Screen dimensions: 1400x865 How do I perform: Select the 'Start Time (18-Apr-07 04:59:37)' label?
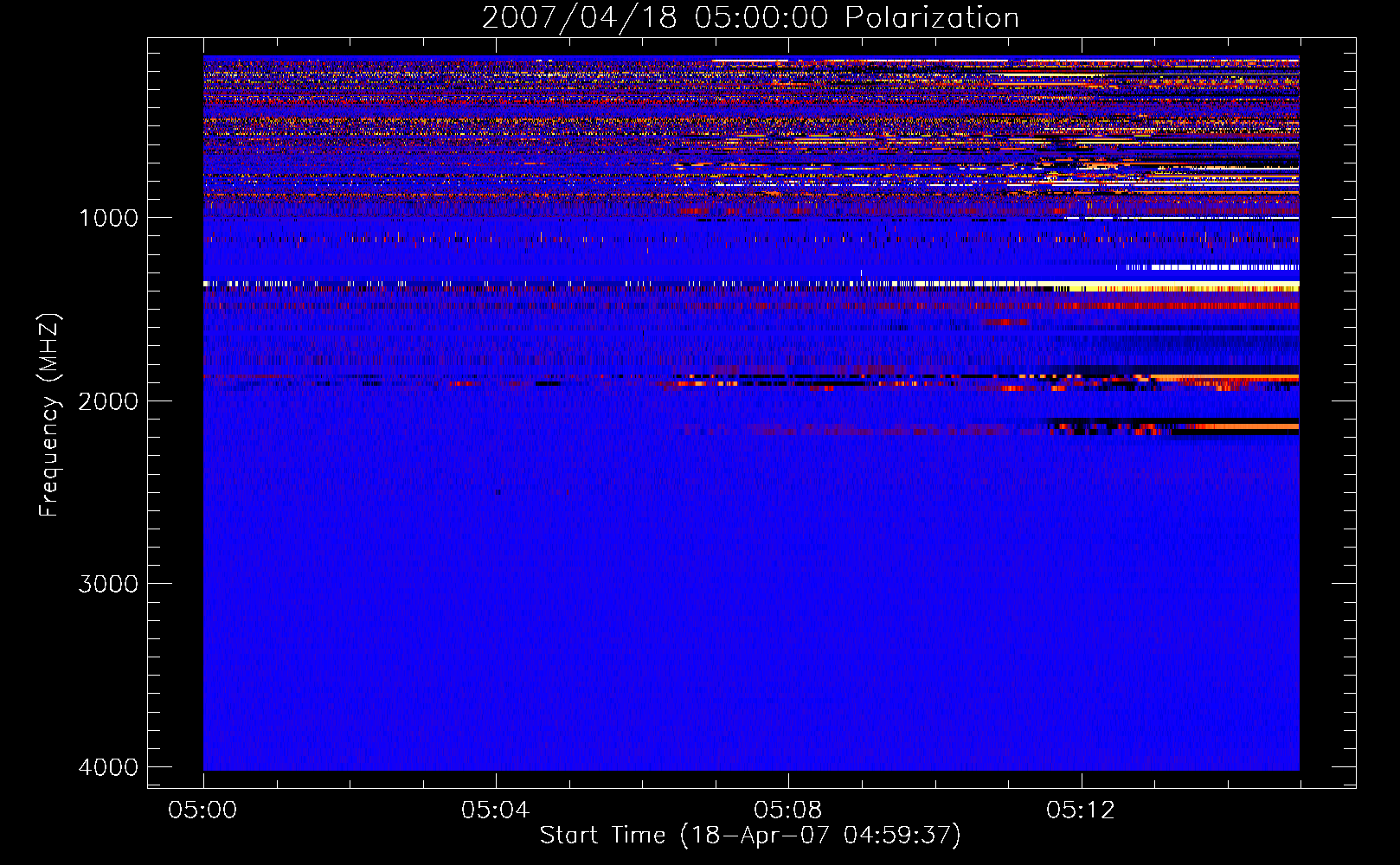click(750, 836)
